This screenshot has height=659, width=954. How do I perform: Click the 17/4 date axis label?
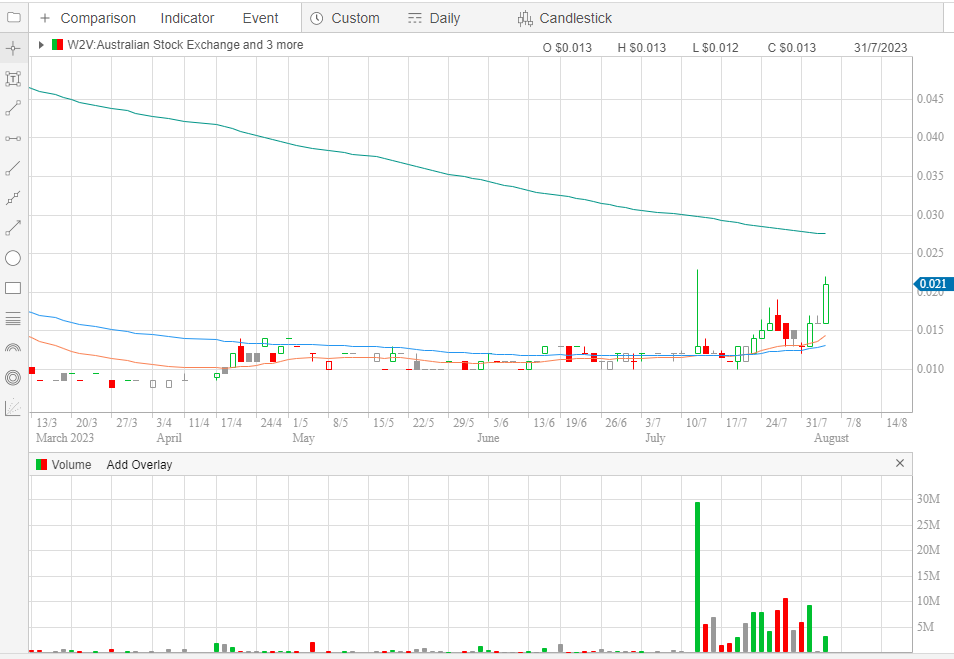[x=231, y=422]
